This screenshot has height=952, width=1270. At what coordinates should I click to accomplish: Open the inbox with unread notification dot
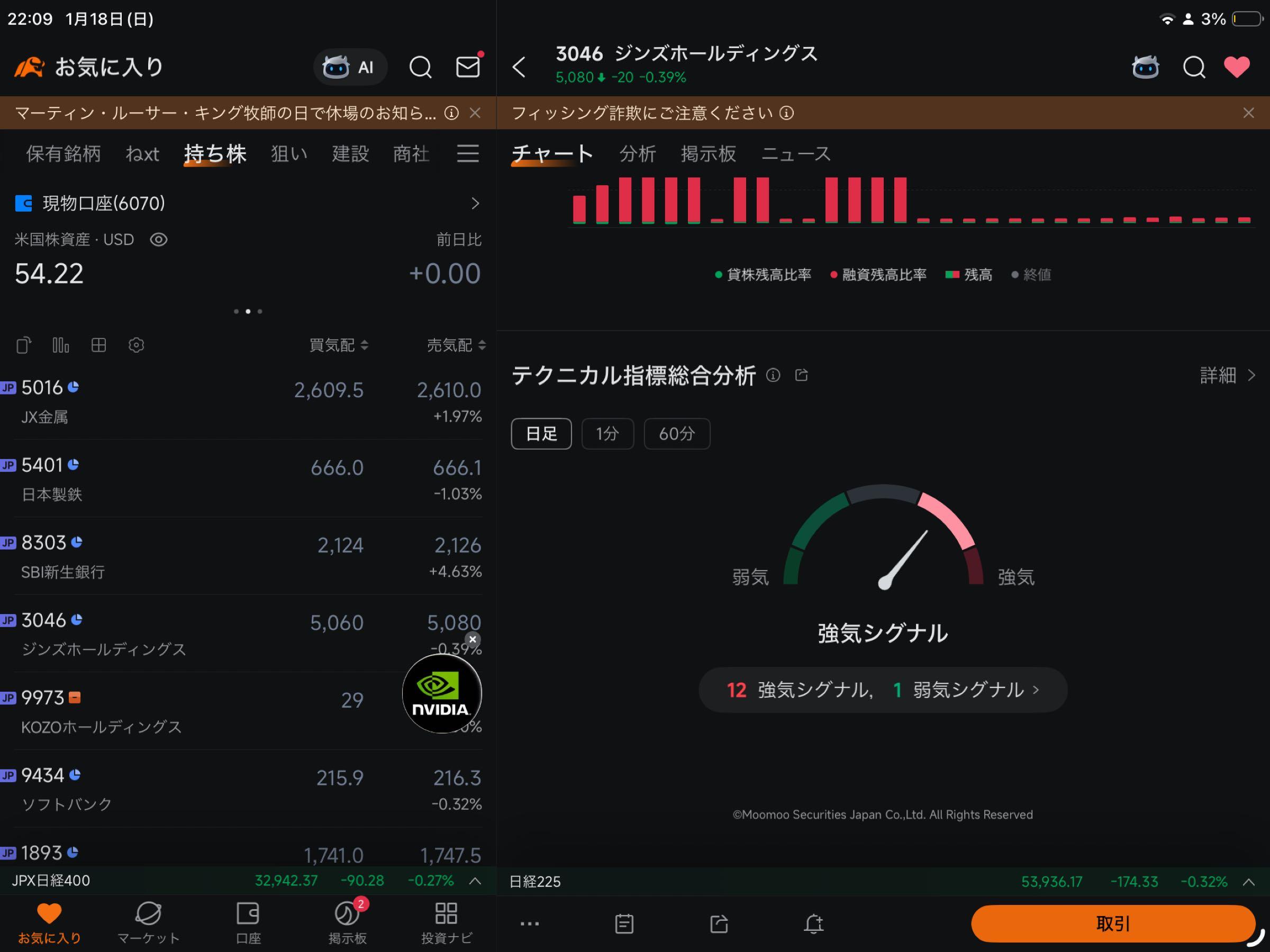(468, 67)
